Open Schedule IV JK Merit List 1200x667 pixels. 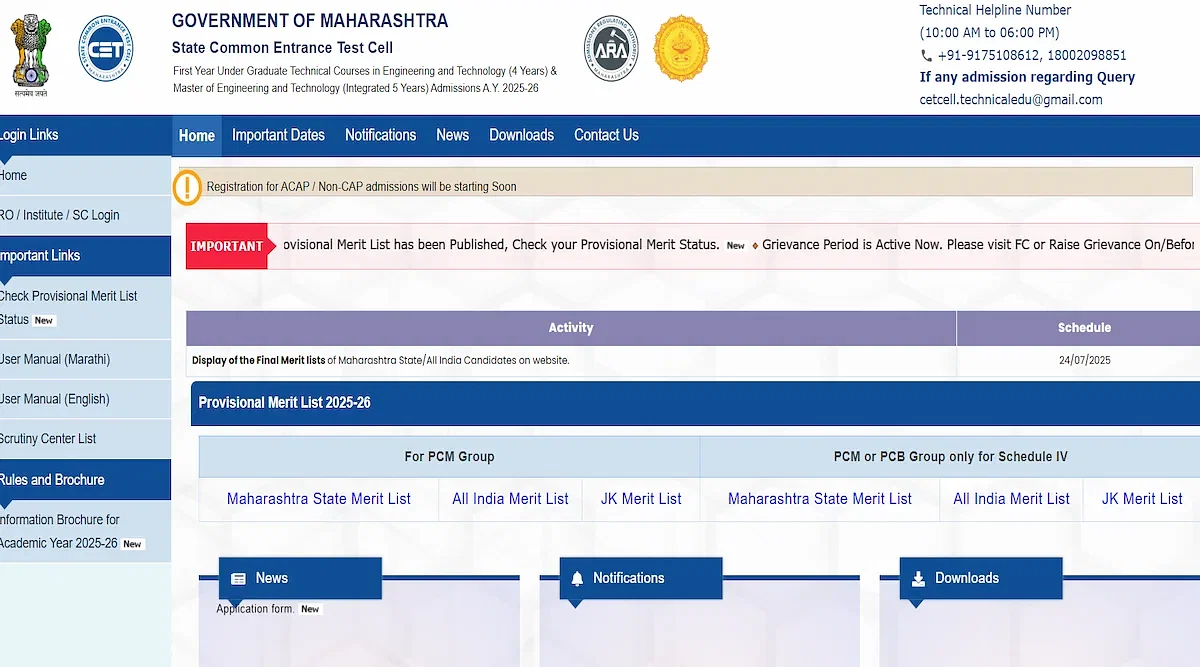(x=1142, y=499)
